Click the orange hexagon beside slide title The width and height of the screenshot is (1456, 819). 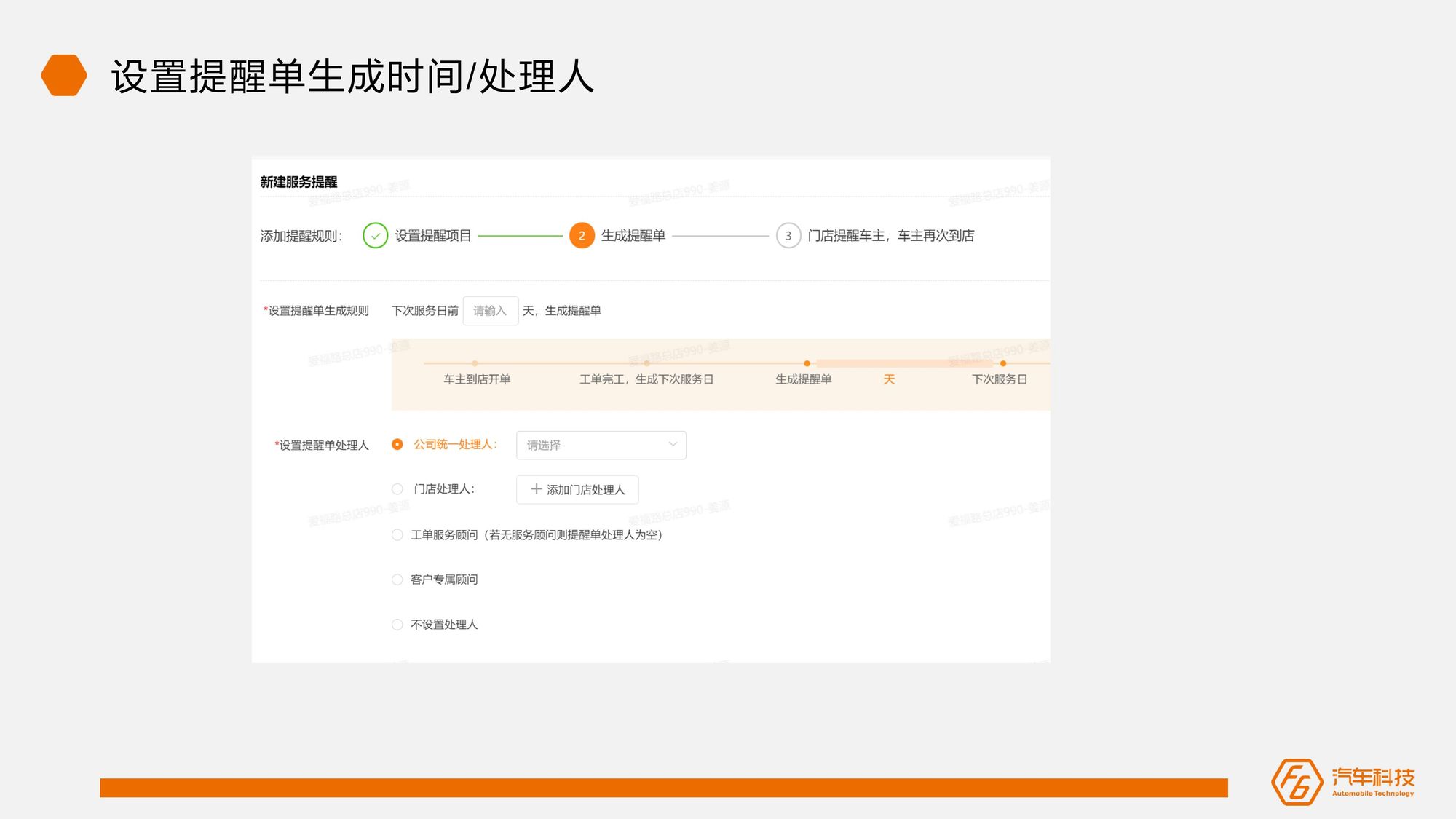click(64, 75)
